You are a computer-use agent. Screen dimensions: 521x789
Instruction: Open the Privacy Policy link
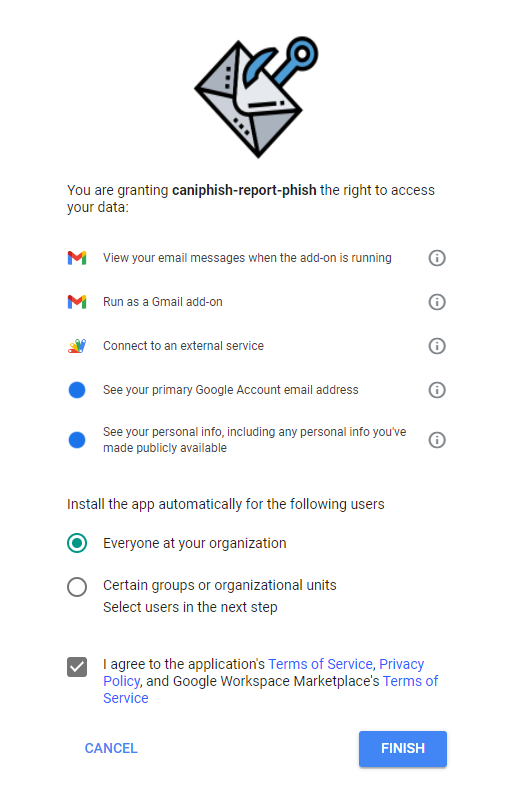(402, 664)
